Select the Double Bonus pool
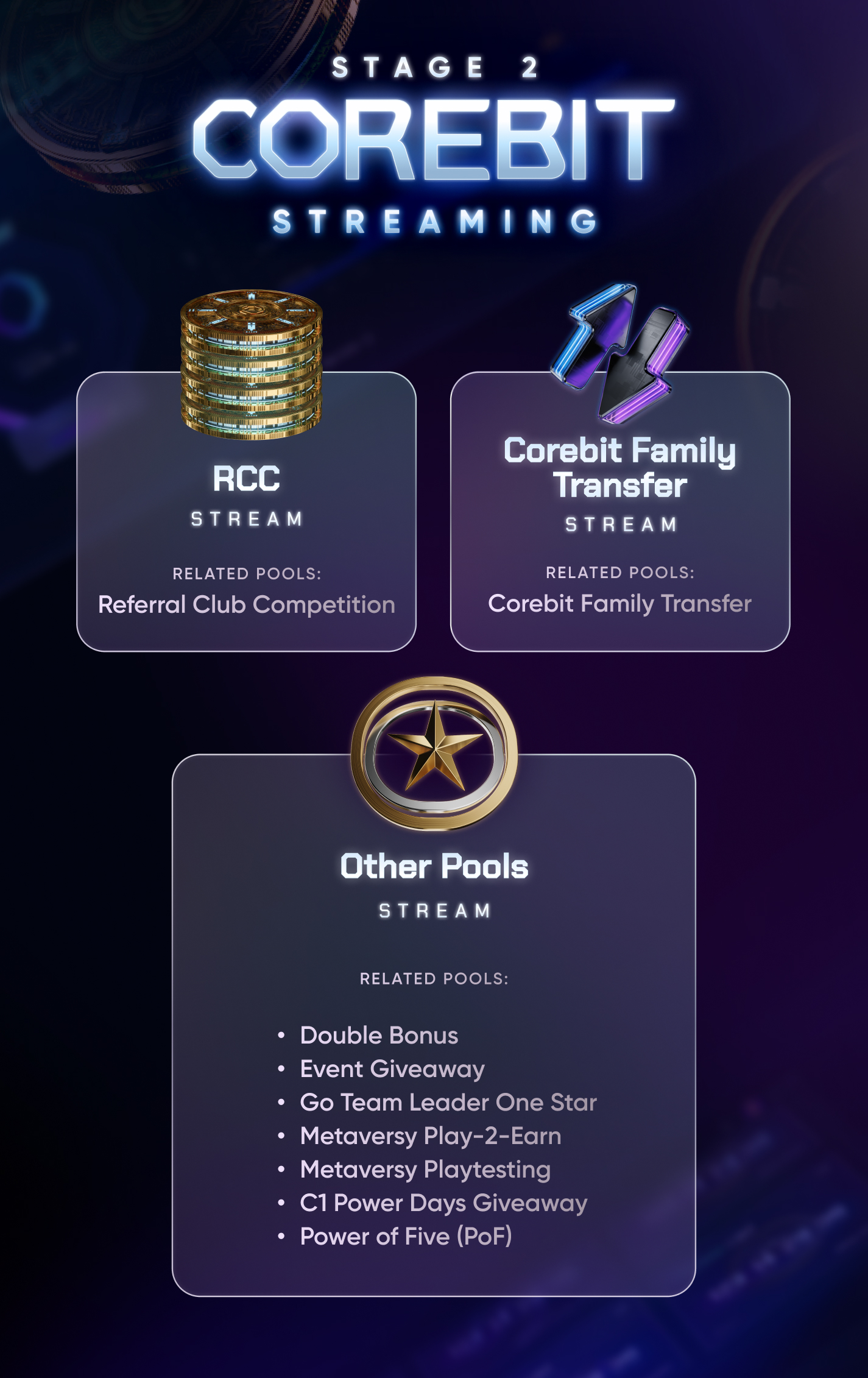Screen dimensions: 868x1378 (379, 1036)
